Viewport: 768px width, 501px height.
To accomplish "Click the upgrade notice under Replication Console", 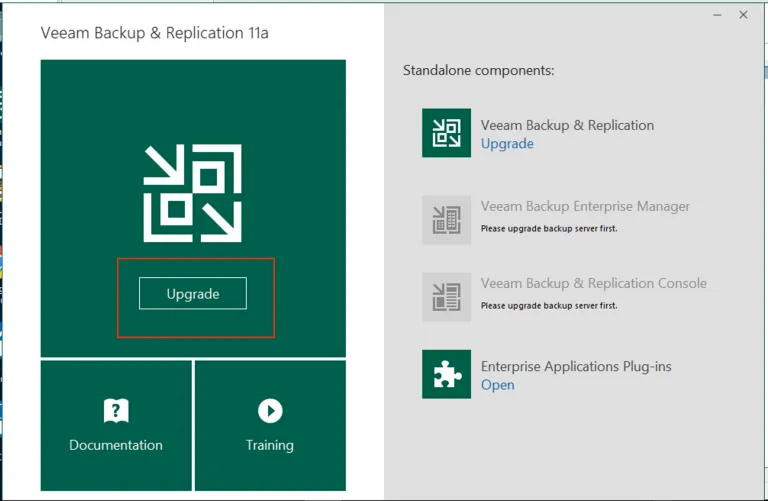I will pos(549,306).
